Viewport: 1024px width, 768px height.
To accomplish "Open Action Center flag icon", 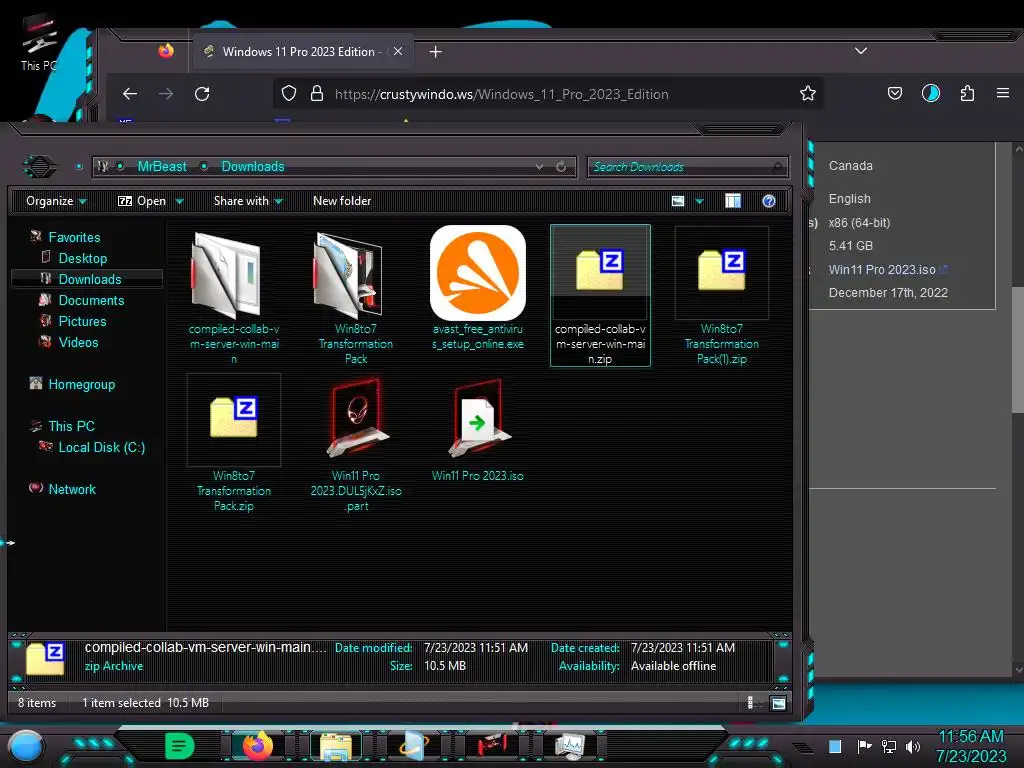I will pyautogui.click(x=865, y=746).
